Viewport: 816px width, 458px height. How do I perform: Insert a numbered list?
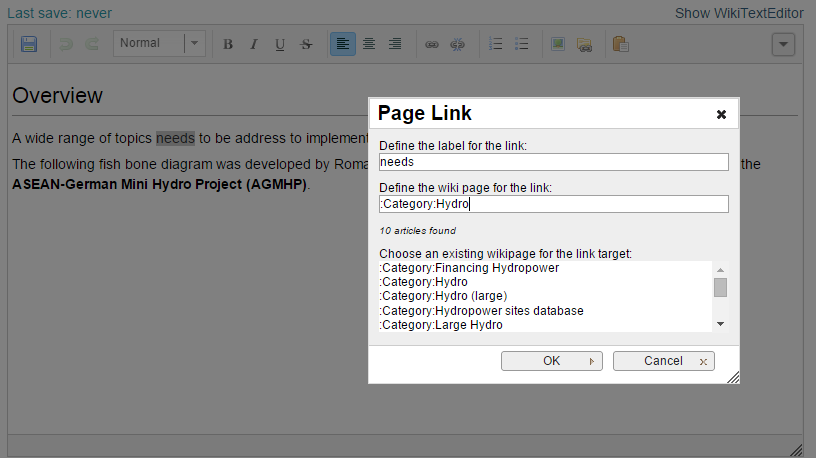click(496, 44)
